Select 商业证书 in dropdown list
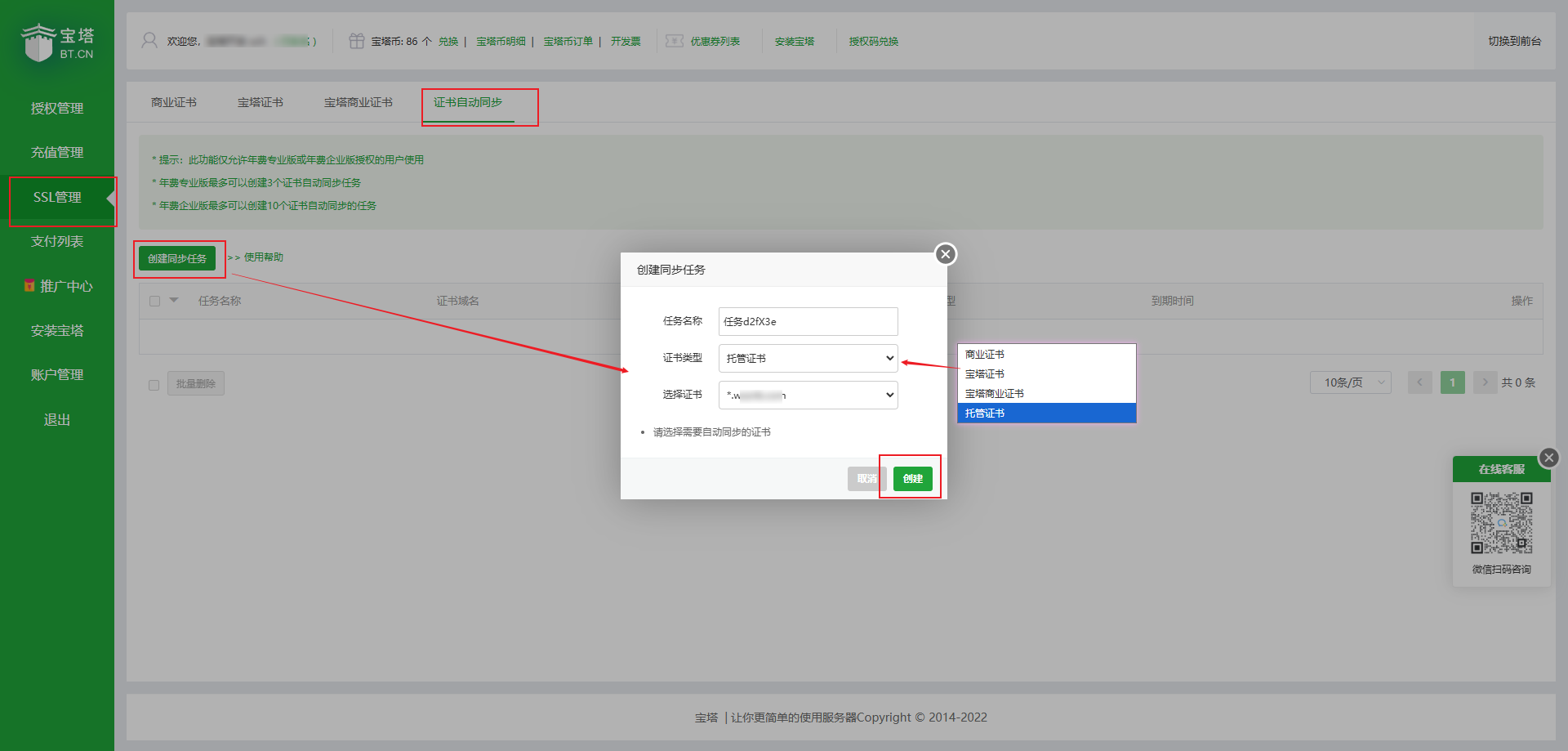The height and width of the screenshot is (751, 1568). coord(1046,355)
